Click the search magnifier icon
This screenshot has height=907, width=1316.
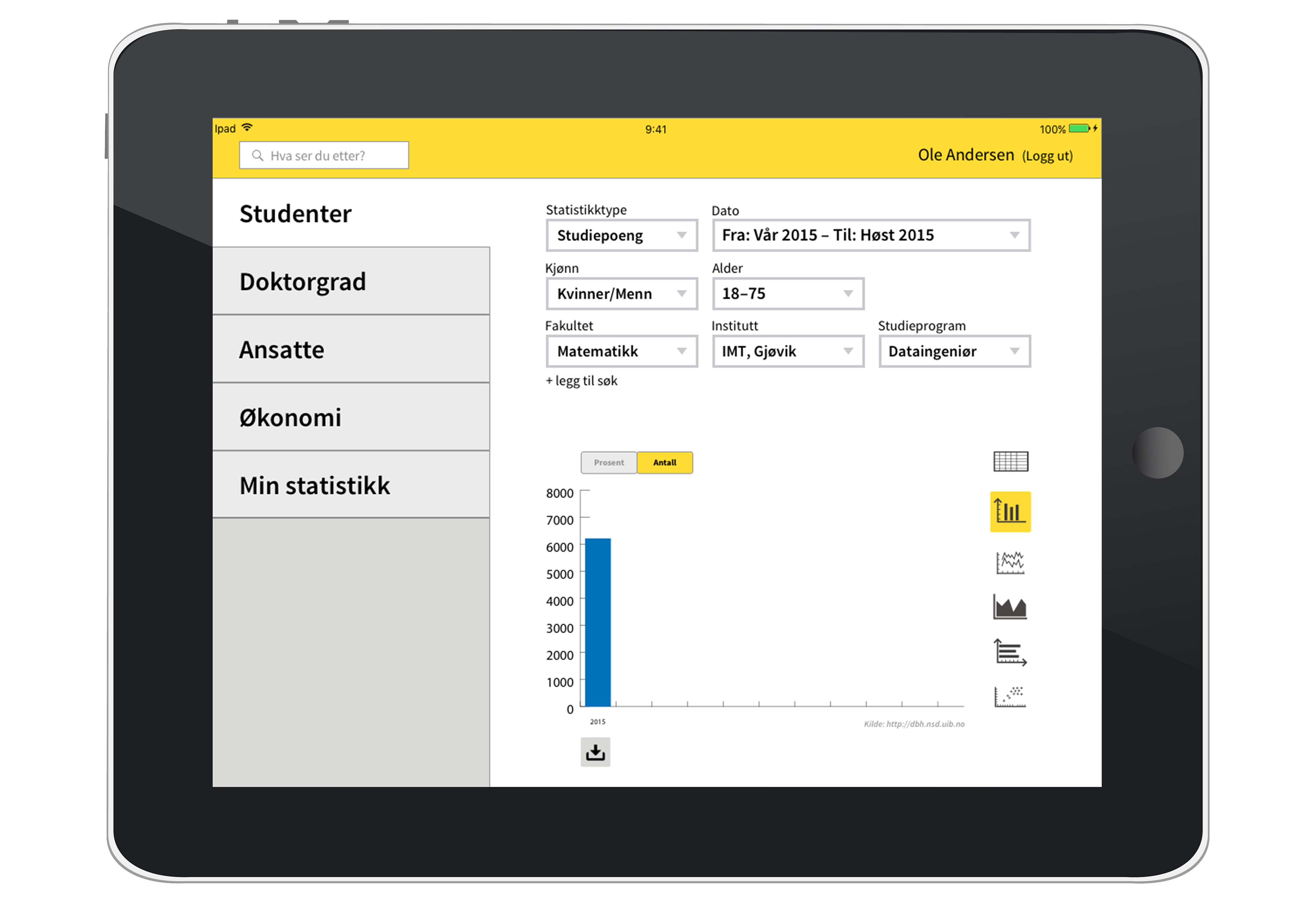pos(257,155)
